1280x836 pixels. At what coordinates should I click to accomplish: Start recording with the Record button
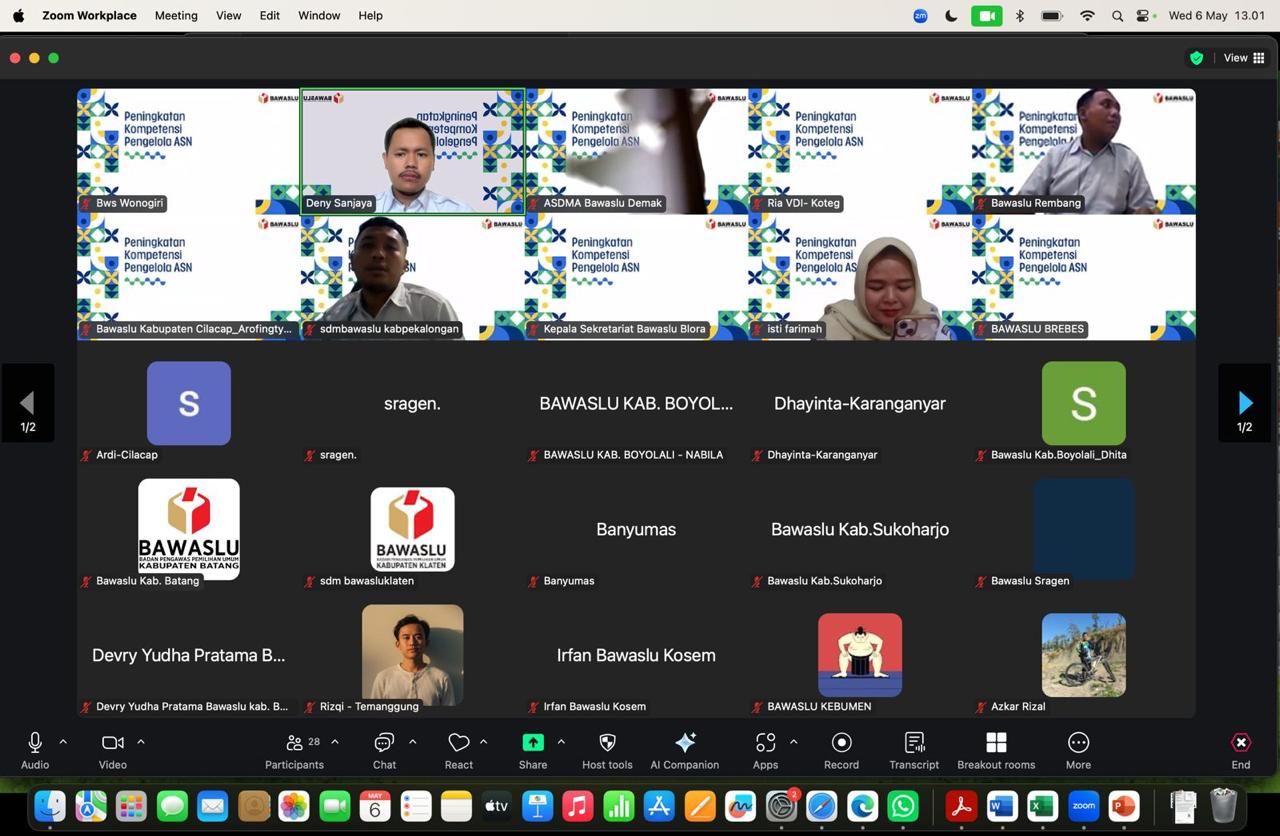tap(842, 750)
